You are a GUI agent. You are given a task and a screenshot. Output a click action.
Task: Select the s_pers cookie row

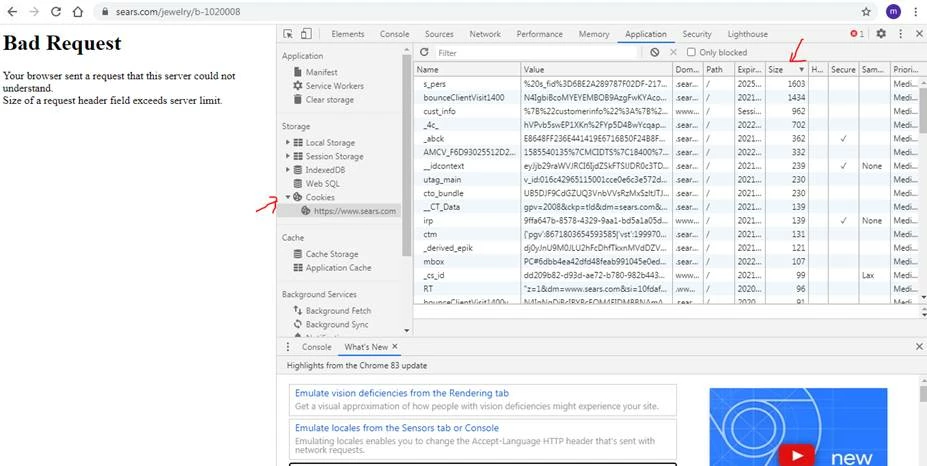click(666, 84)
